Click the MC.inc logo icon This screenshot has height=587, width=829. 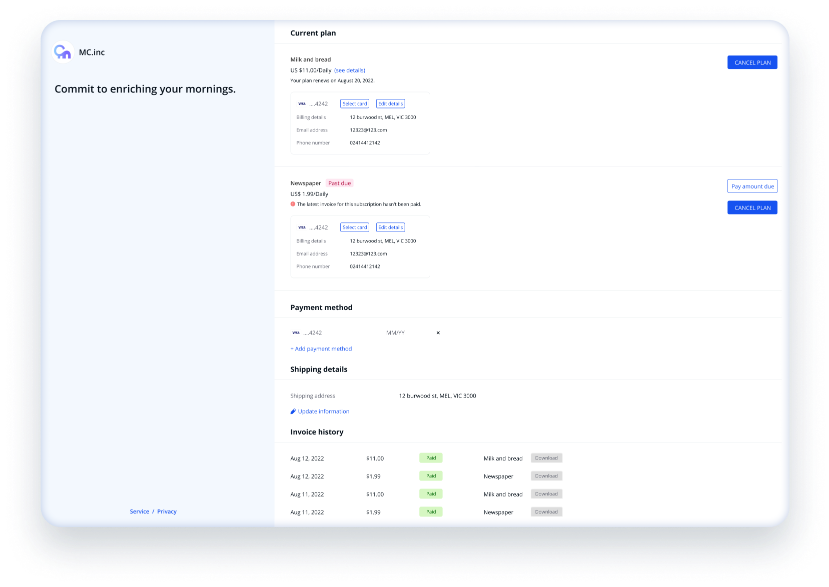62,53
